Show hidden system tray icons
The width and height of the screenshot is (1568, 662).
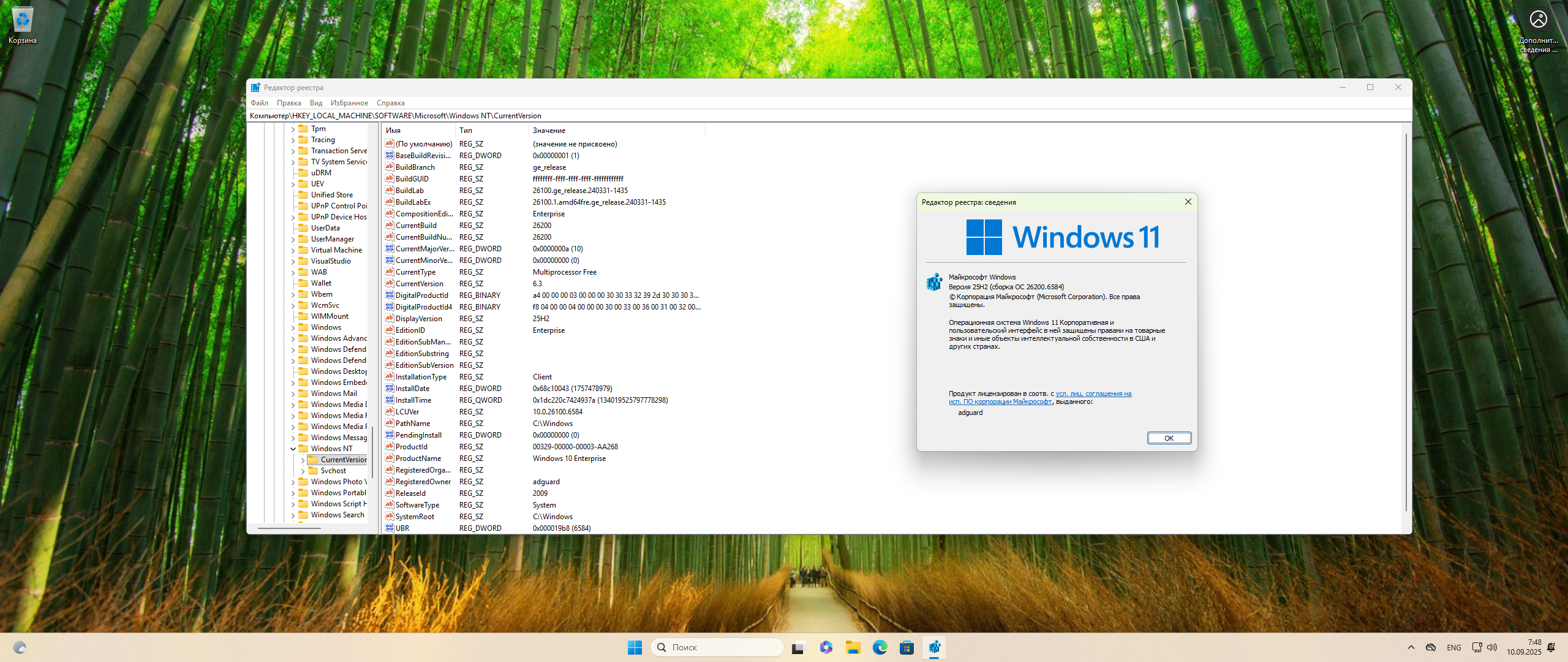[x=1411, y=647]
